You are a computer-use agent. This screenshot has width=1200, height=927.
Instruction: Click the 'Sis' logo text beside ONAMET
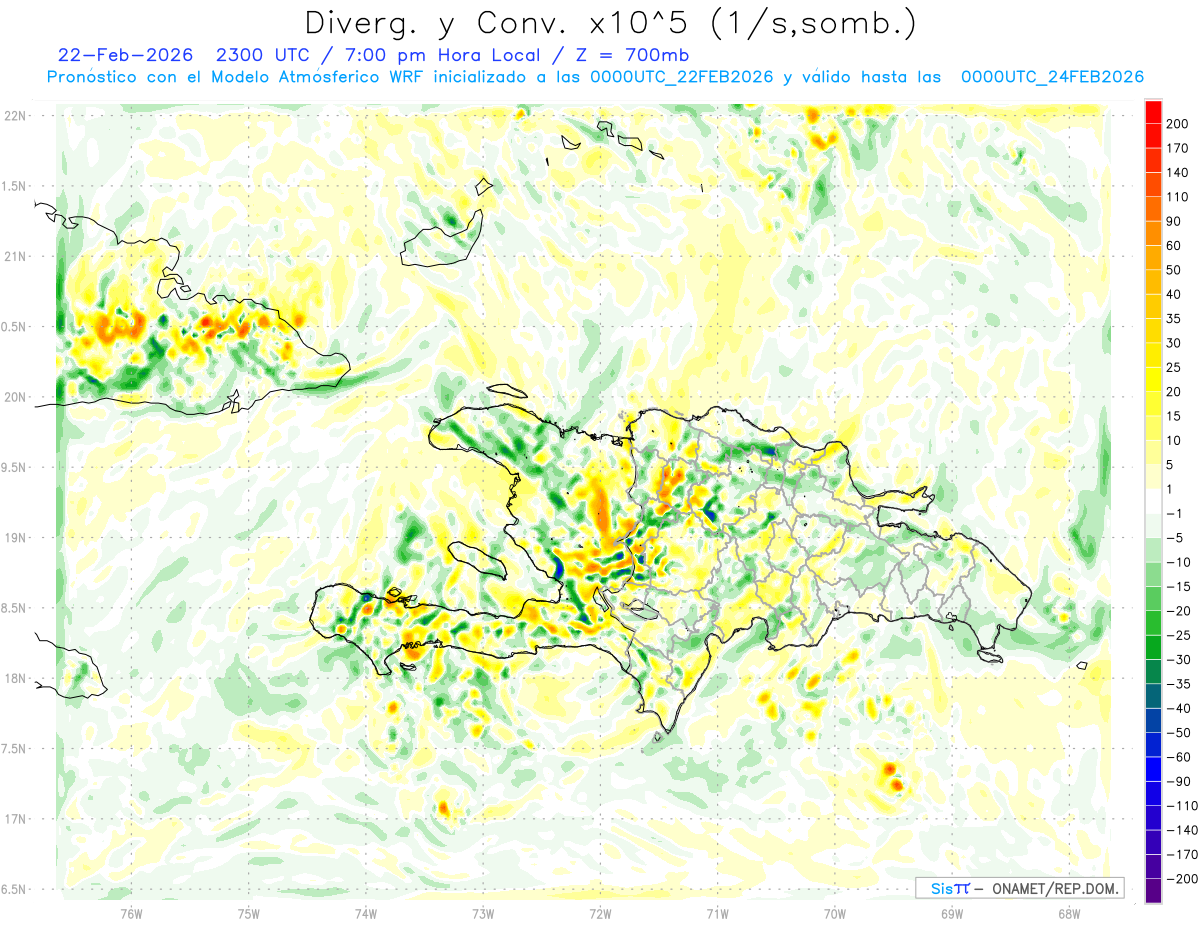(942, 889)
